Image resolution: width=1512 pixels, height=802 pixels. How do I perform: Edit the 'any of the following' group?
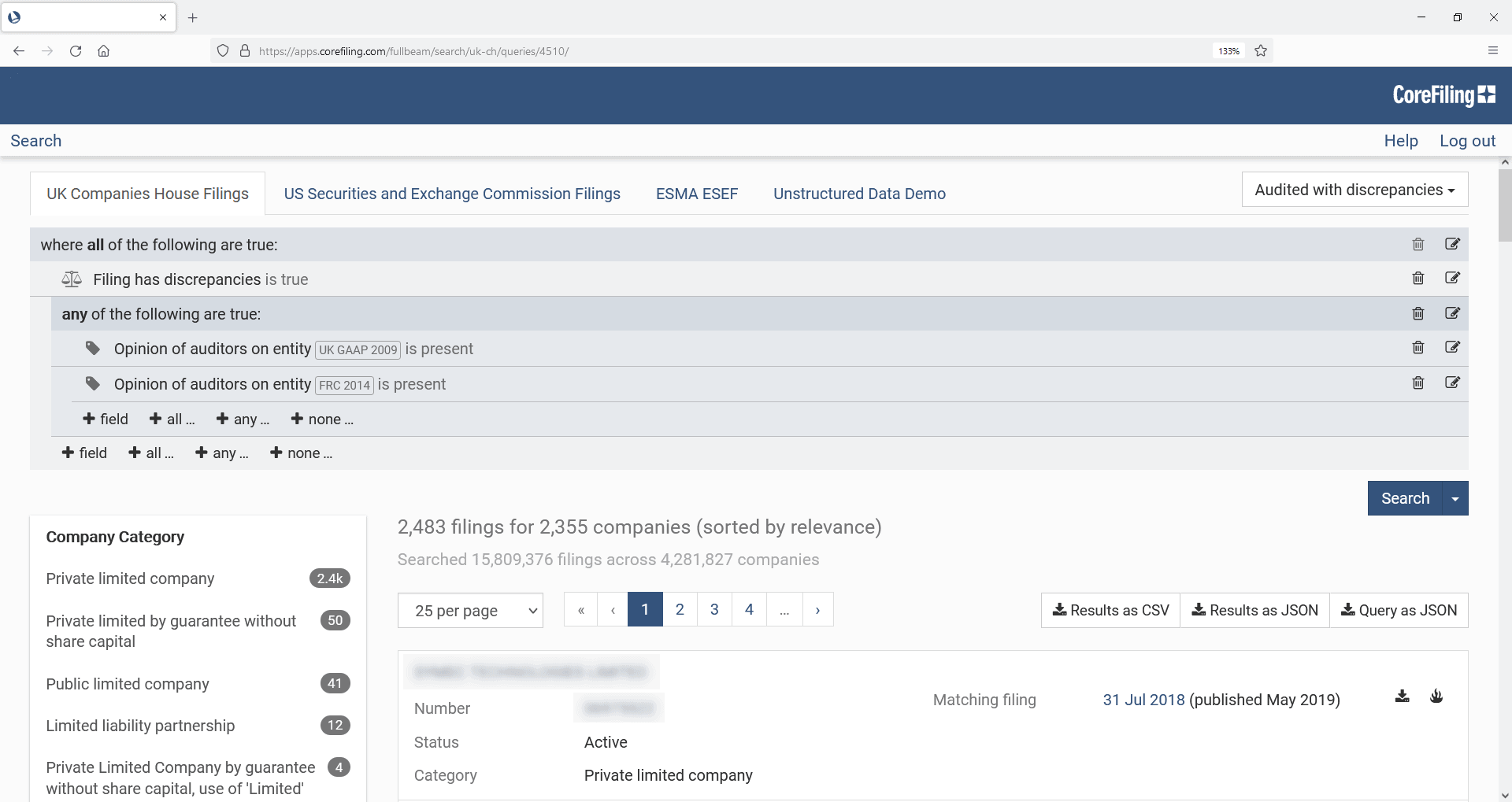[1453, 313]
